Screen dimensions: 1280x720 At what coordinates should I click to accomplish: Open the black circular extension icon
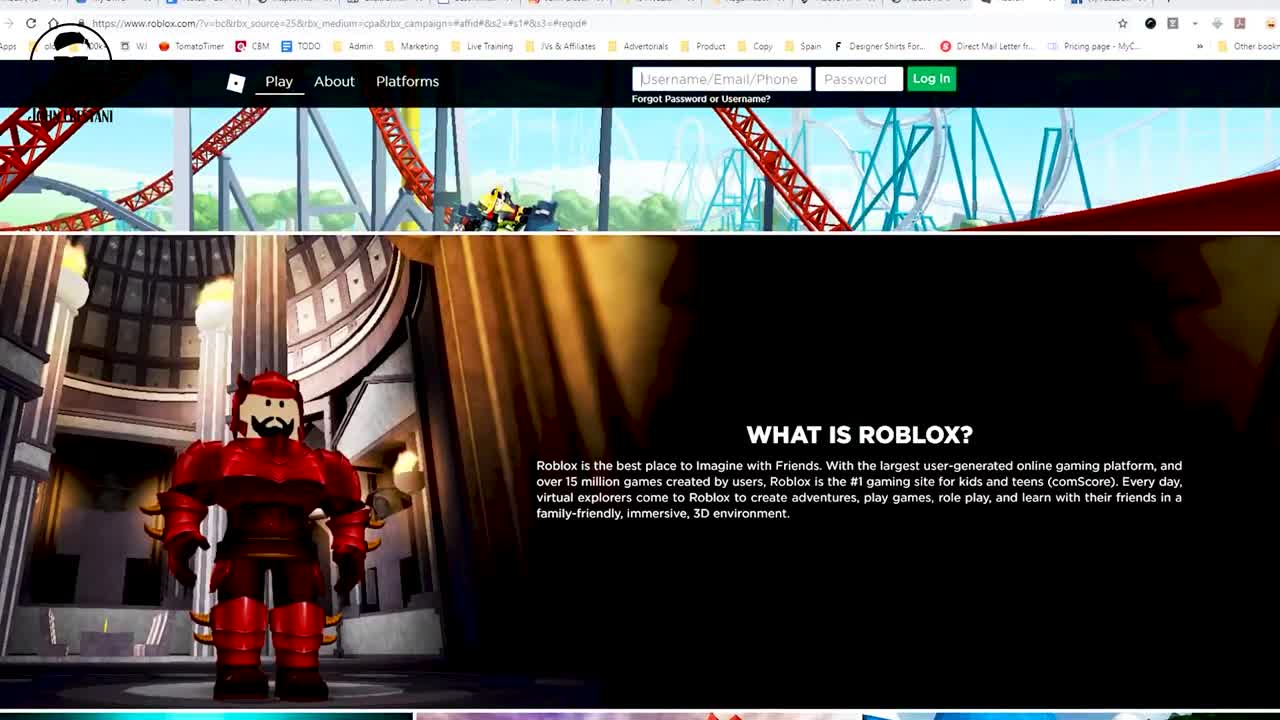(x=1150, y=23)
